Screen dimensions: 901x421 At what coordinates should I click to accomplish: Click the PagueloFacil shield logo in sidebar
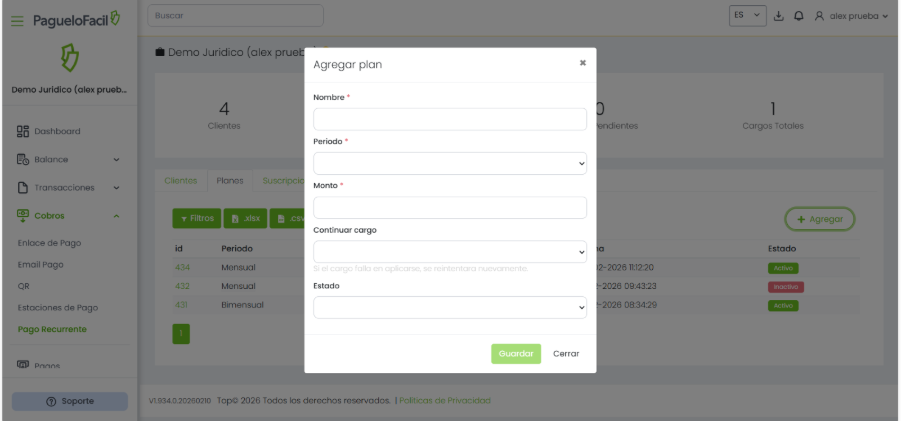pyautogui.click(x=69, y=58)
